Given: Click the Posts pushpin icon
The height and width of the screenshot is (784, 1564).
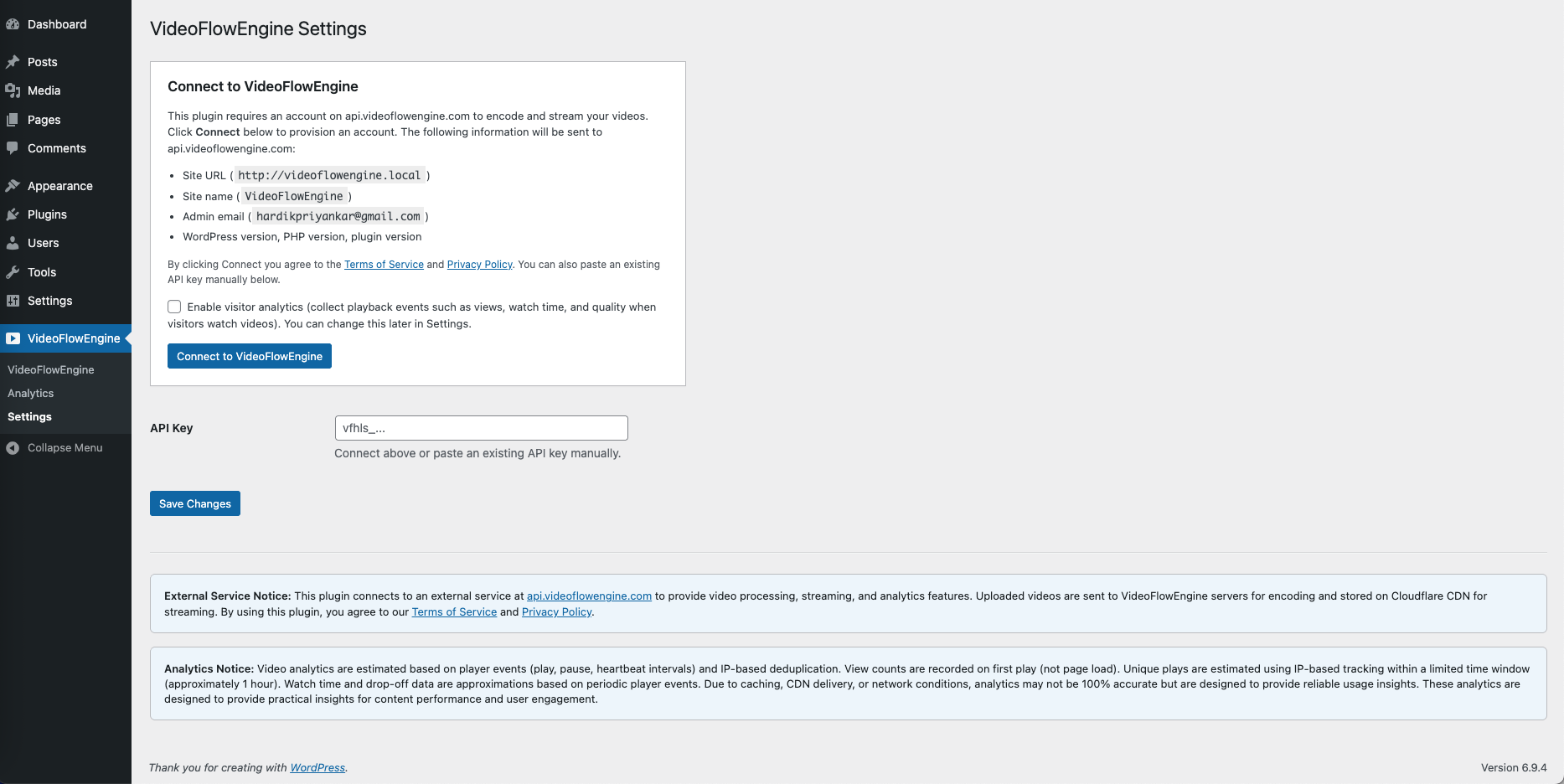Looking at the screenshot, I should pos(13,62).
